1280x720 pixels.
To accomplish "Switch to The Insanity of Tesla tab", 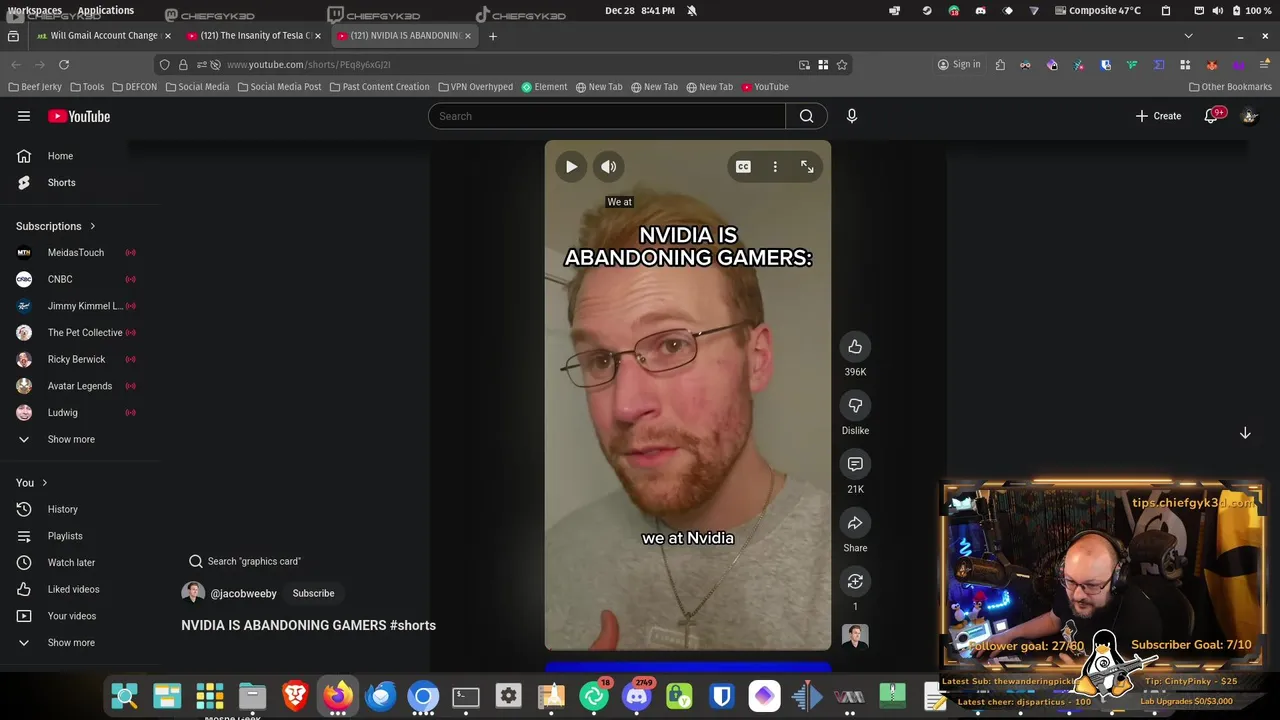I will click(x=254, y=36).
